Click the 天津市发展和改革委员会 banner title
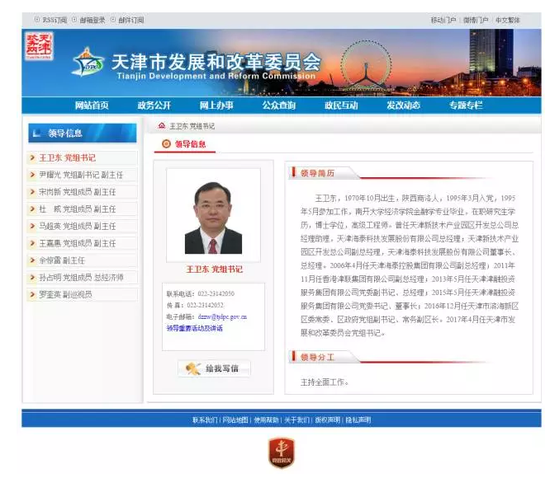This screenshot has width=550, height=478. coord(216,62)
